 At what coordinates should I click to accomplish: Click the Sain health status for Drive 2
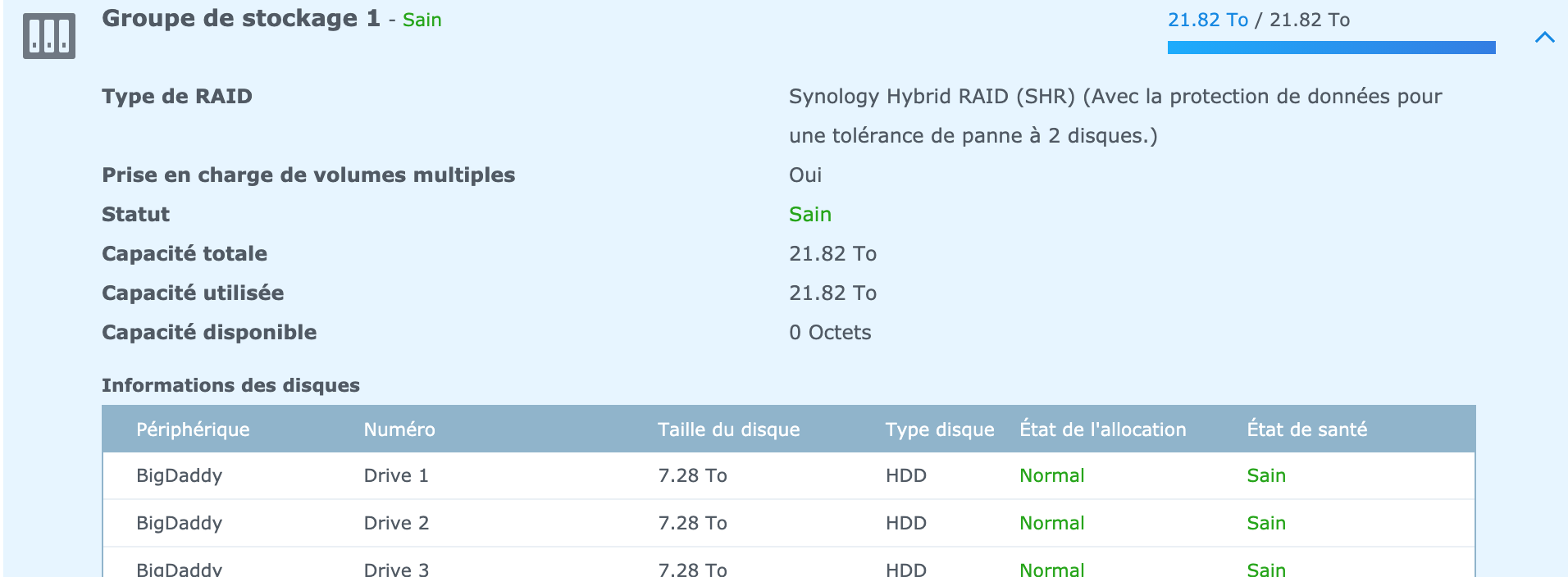pos(1266,524)
